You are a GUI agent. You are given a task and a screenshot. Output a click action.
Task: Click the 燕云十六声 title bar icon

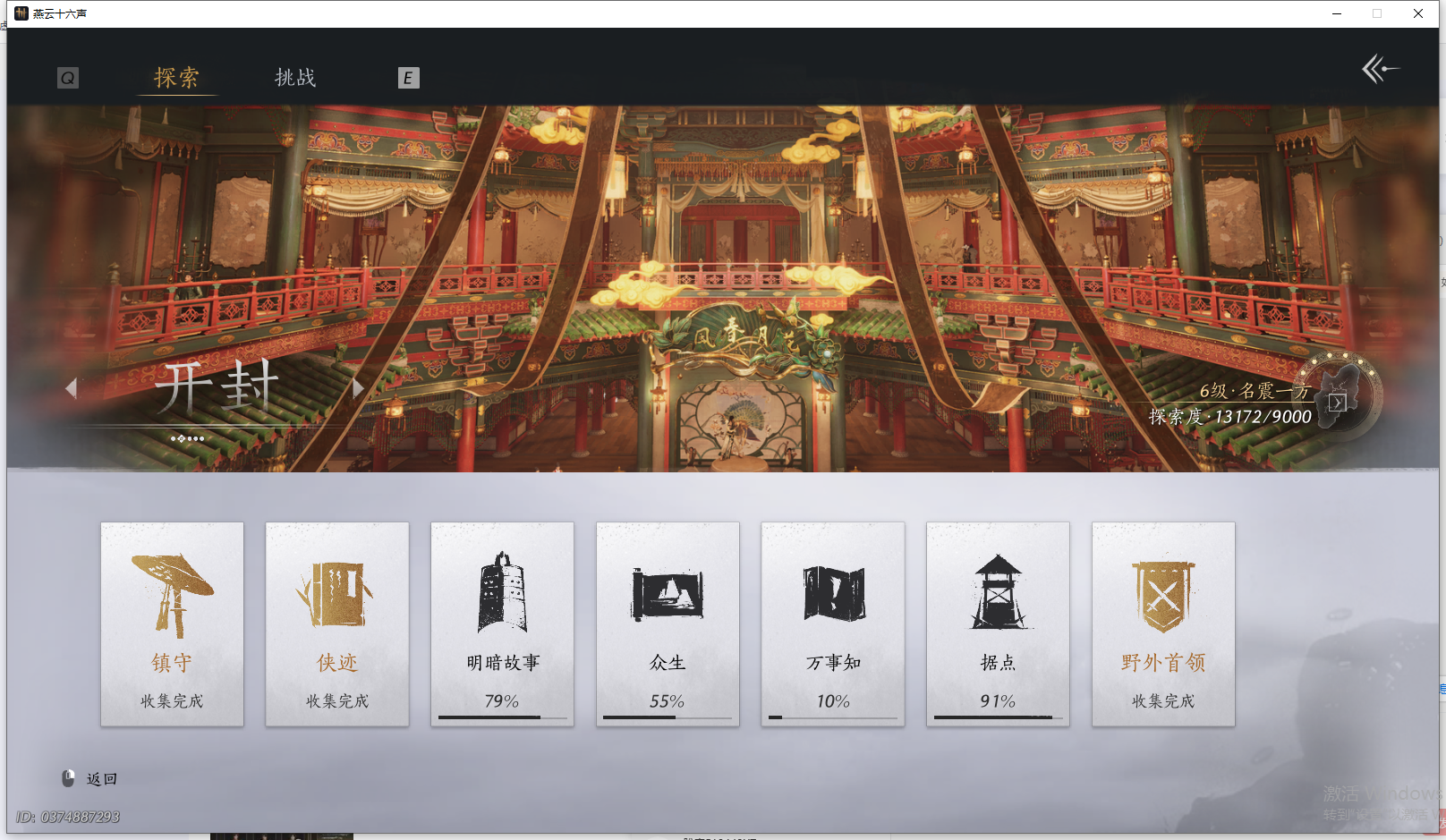coord(20,13)
